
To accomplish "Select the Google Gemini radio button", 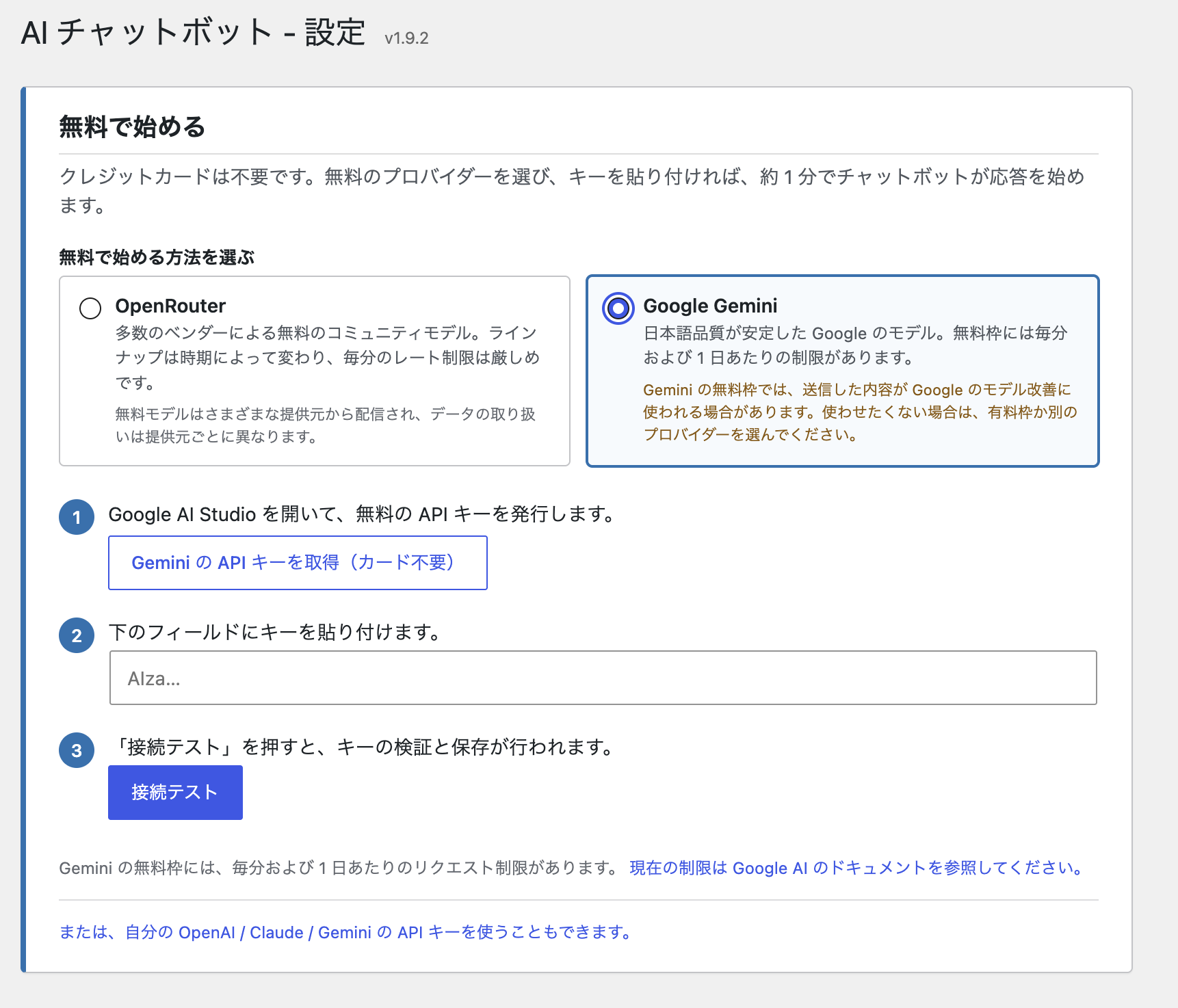I will click(x=618, y=308).
